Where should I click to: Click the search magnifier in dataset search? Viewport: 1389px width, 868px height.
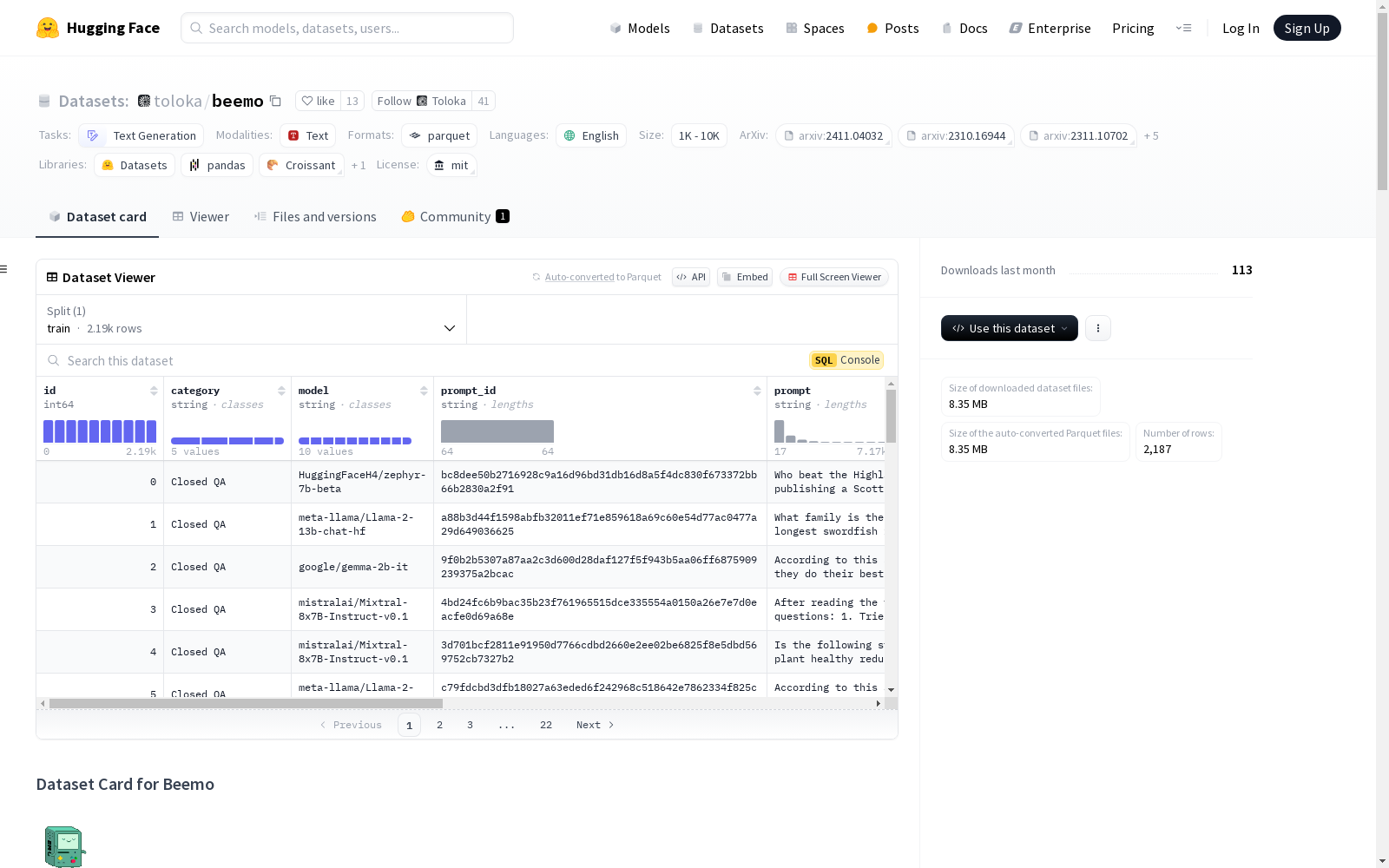(54, 360)
